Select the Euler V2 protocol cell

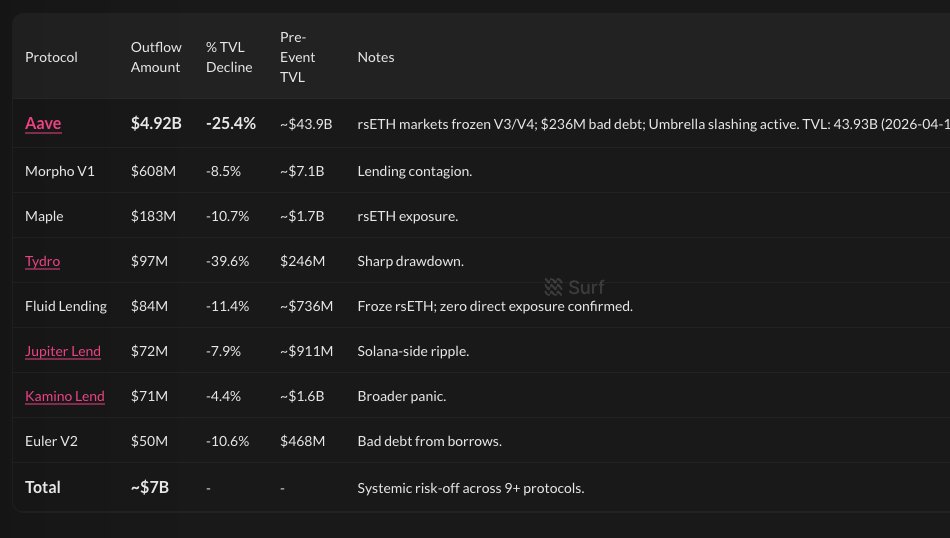51,441
